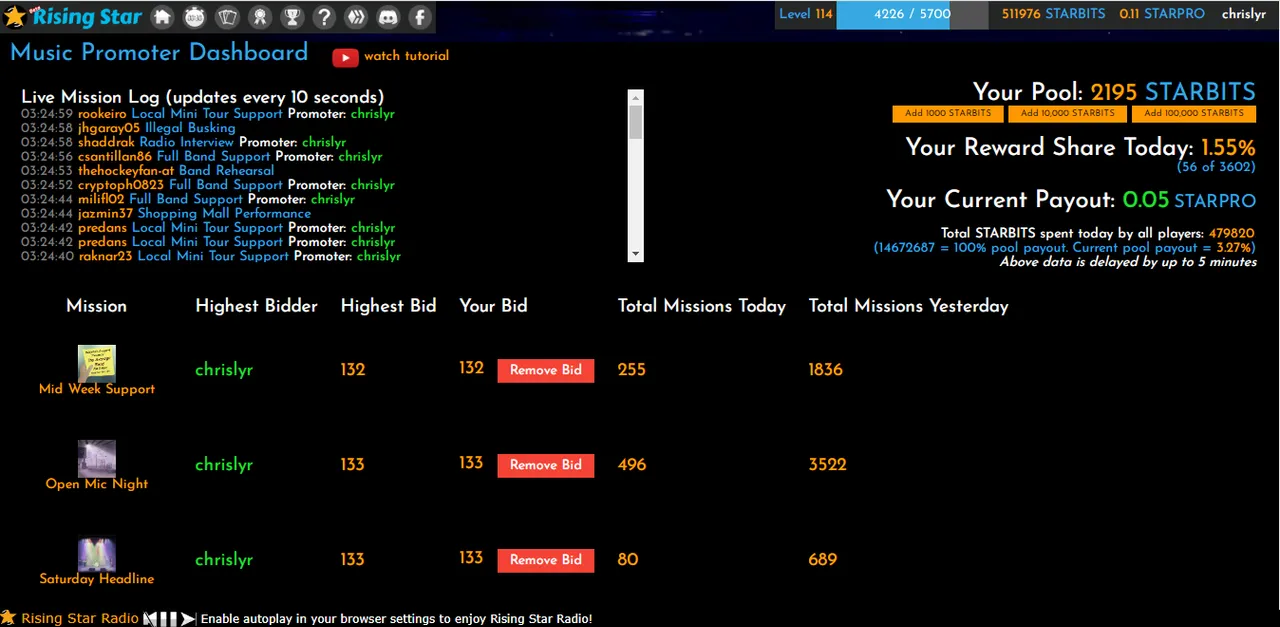Click the Illegal Busking log entry

190,128
